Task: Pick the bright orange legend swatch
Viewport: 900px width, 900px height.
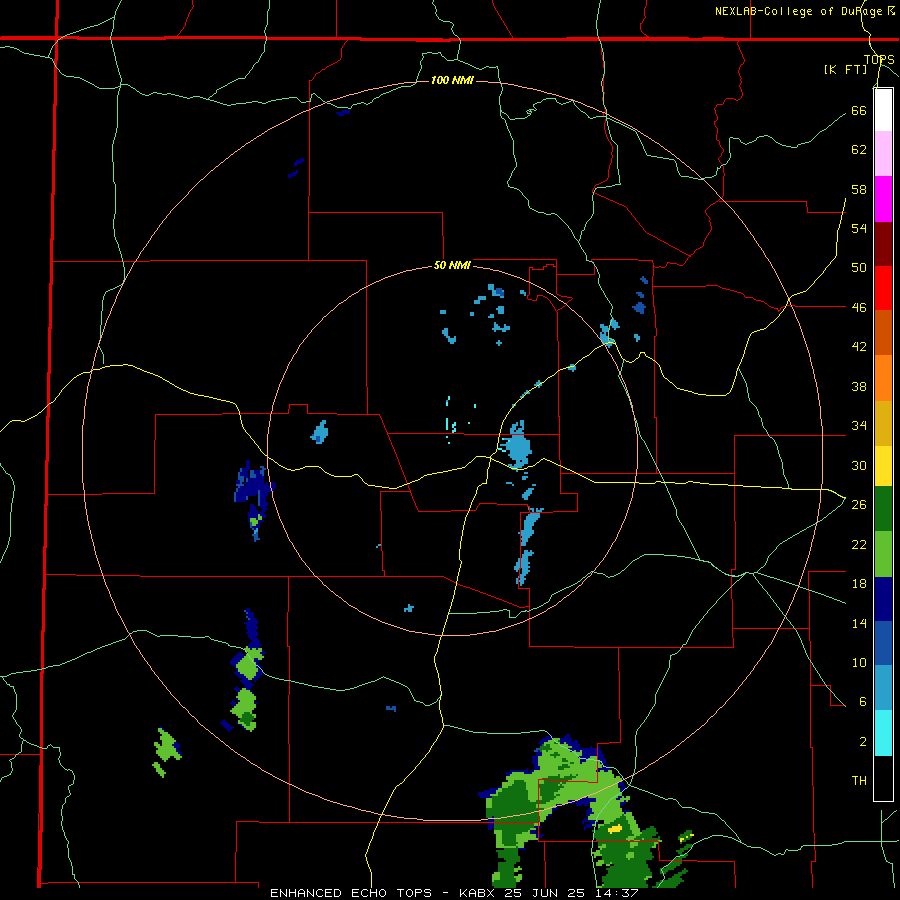Action: point(883,377)
